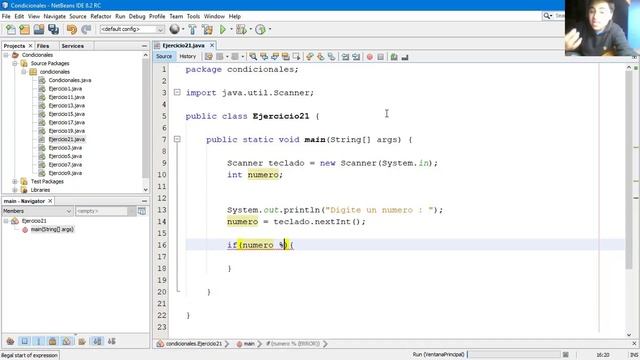Click the New Project toolbar icon

pyautogui.click(x=24, y=29)
